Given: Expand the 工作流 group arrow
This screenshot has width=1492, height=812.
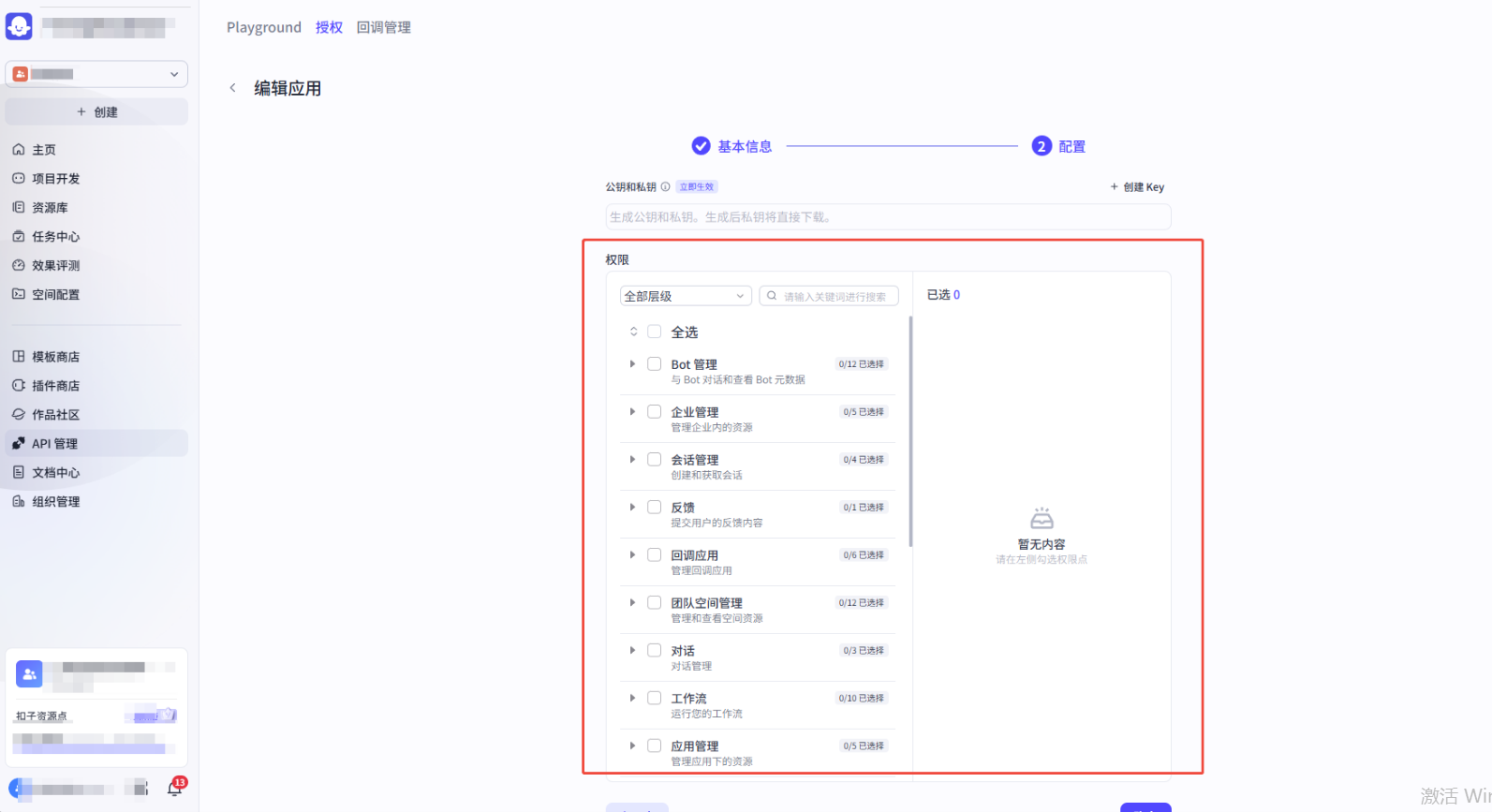Looking at the screenshot, I should coord(633,699).
